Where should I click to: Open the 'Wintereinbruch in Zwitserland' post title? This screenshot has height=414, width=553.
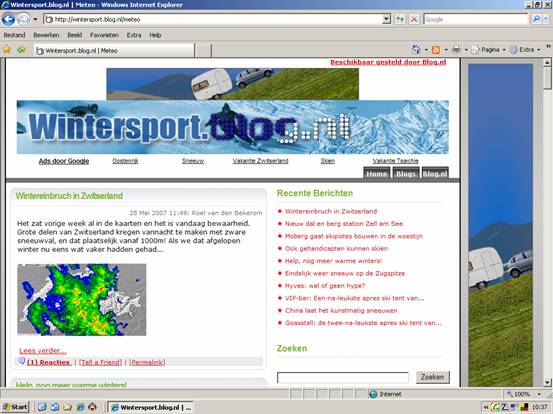click(x=69, y=196)
